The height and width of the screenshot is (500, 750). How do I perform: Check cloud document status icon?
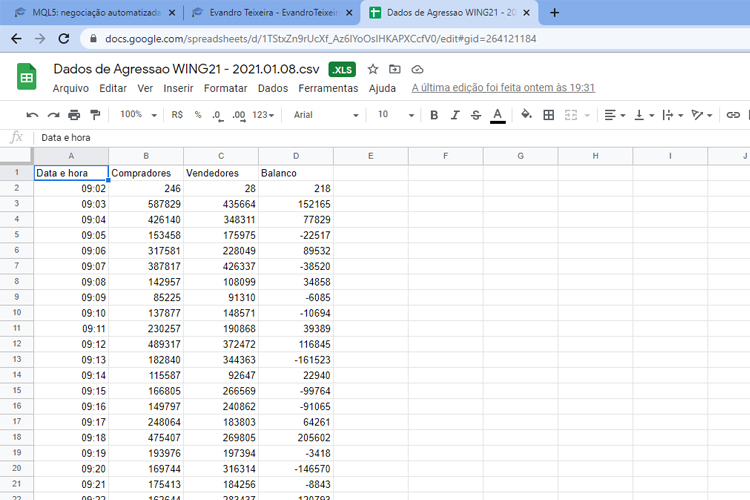point(417,69)
